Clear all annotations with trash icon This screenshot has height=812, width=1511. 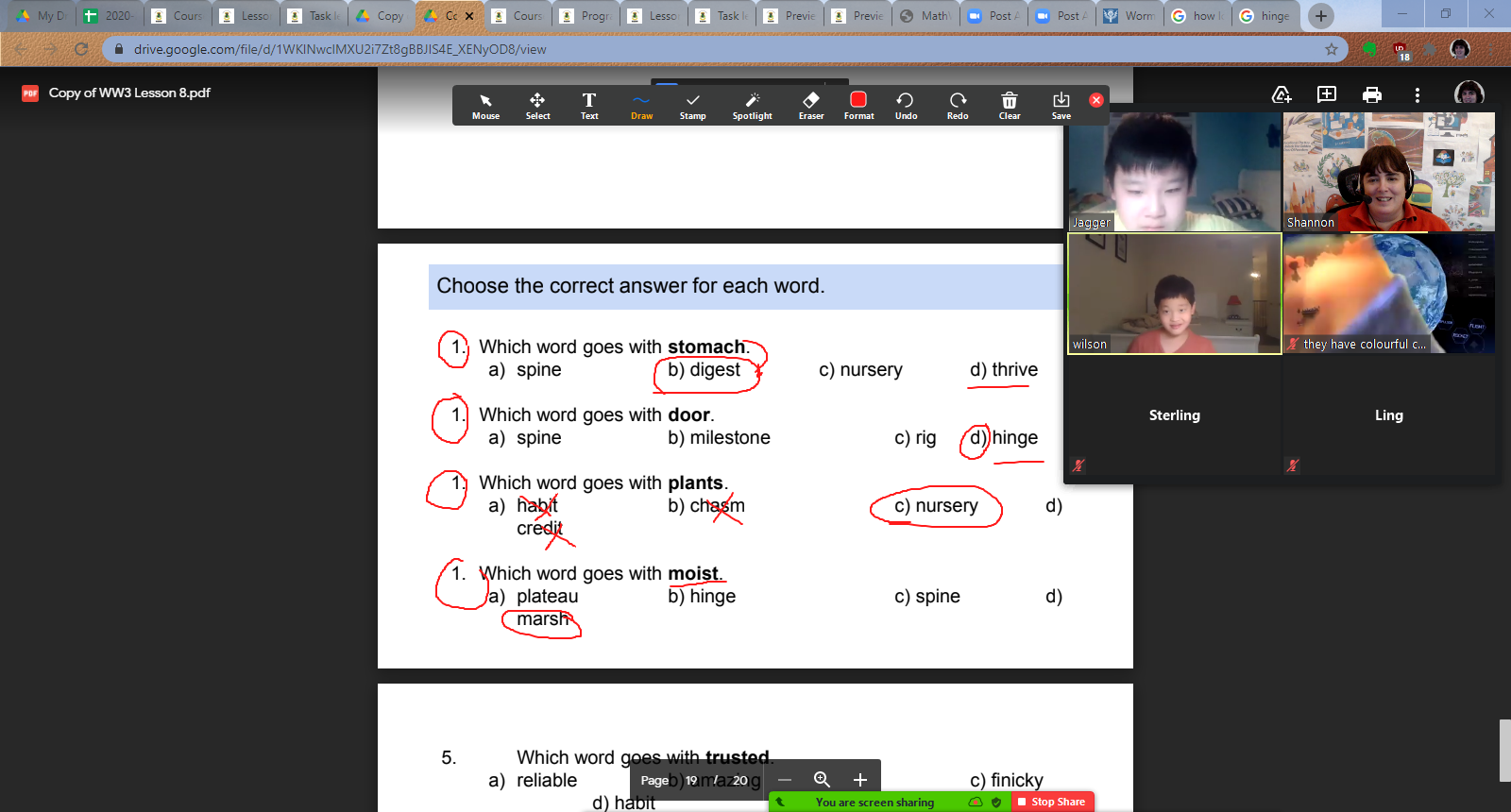1010,106
